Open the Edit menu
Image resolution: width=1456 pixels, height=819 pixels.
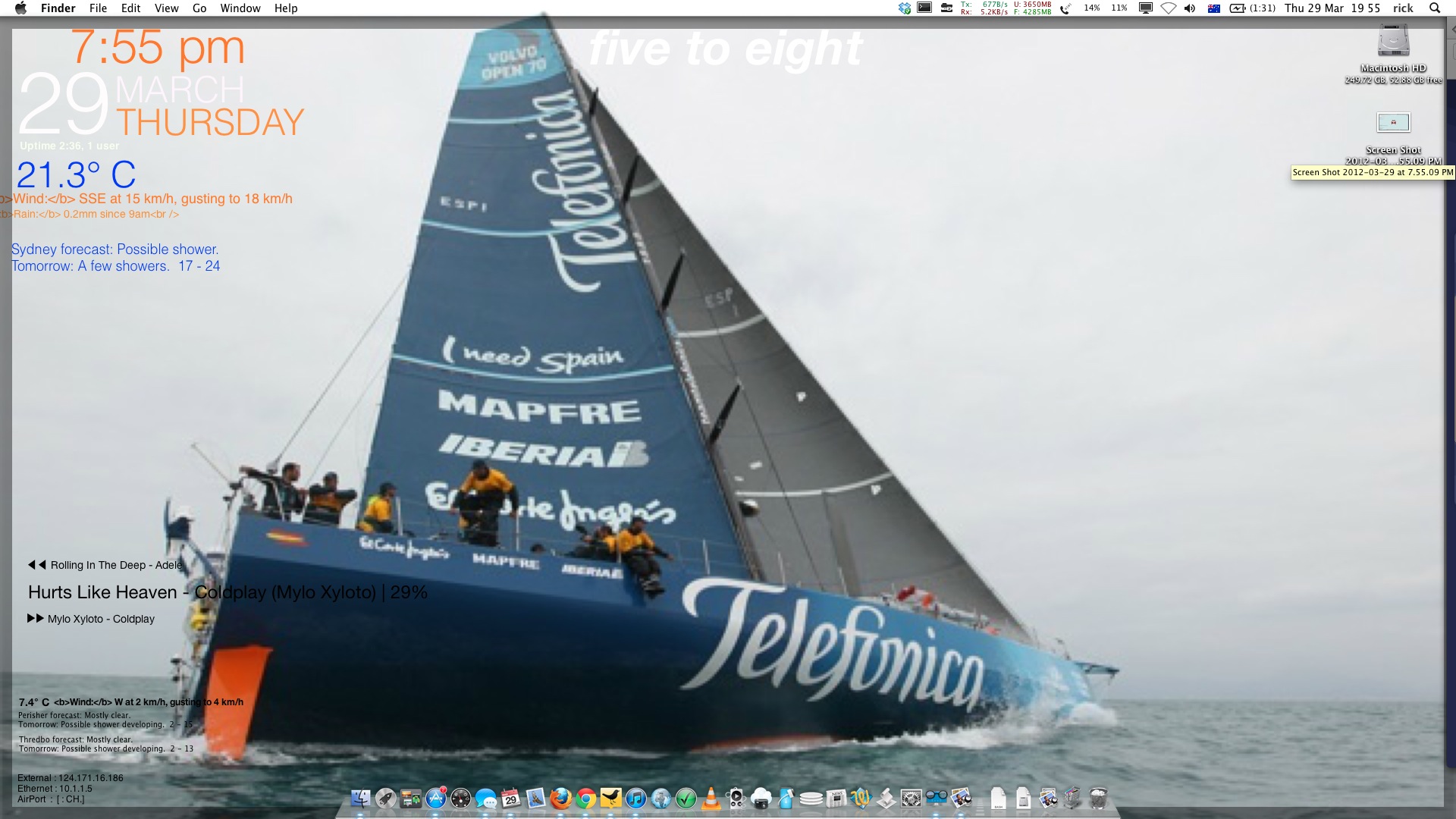tap(130, 8)
